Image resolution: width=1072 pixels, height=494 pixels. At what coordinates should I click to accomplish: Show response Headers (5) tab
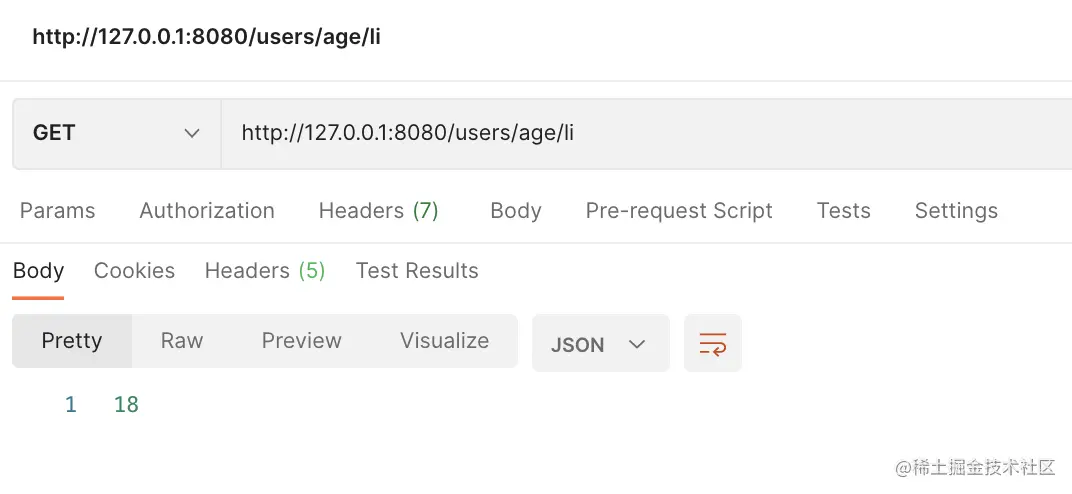click(x=265, y=271)
